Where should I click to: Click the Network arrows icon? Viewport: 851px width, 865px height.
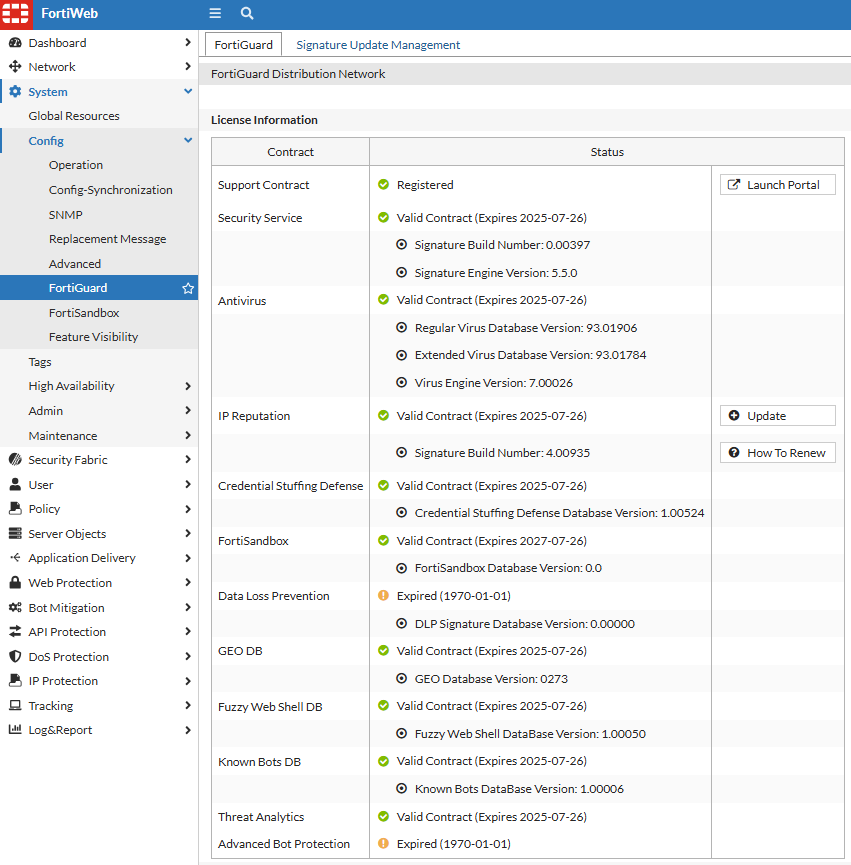click(15, 67)
